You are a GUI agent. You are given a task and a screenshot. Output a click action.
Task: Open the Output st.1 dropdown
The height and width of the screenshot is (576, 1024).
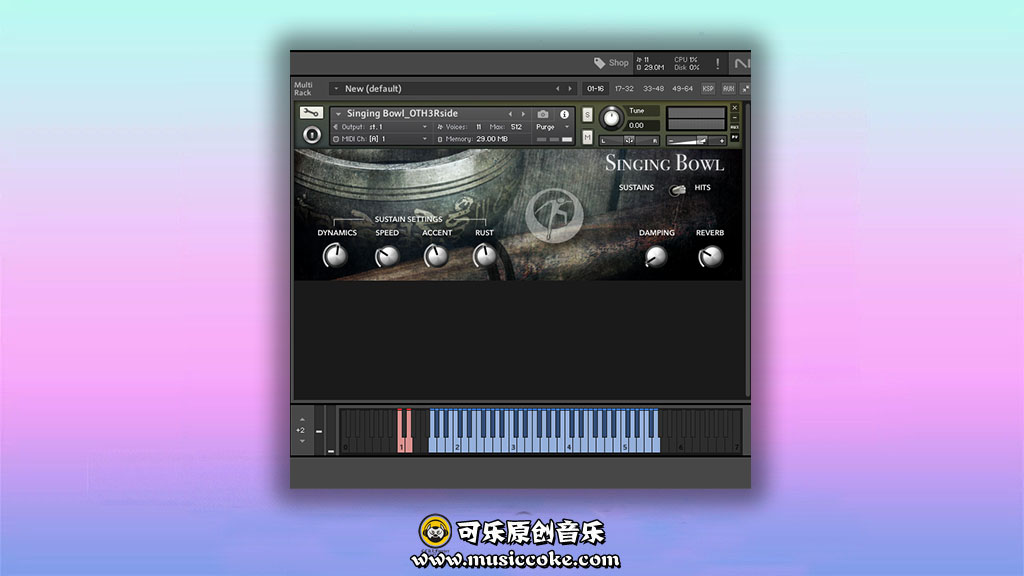[x=424, y=127]
